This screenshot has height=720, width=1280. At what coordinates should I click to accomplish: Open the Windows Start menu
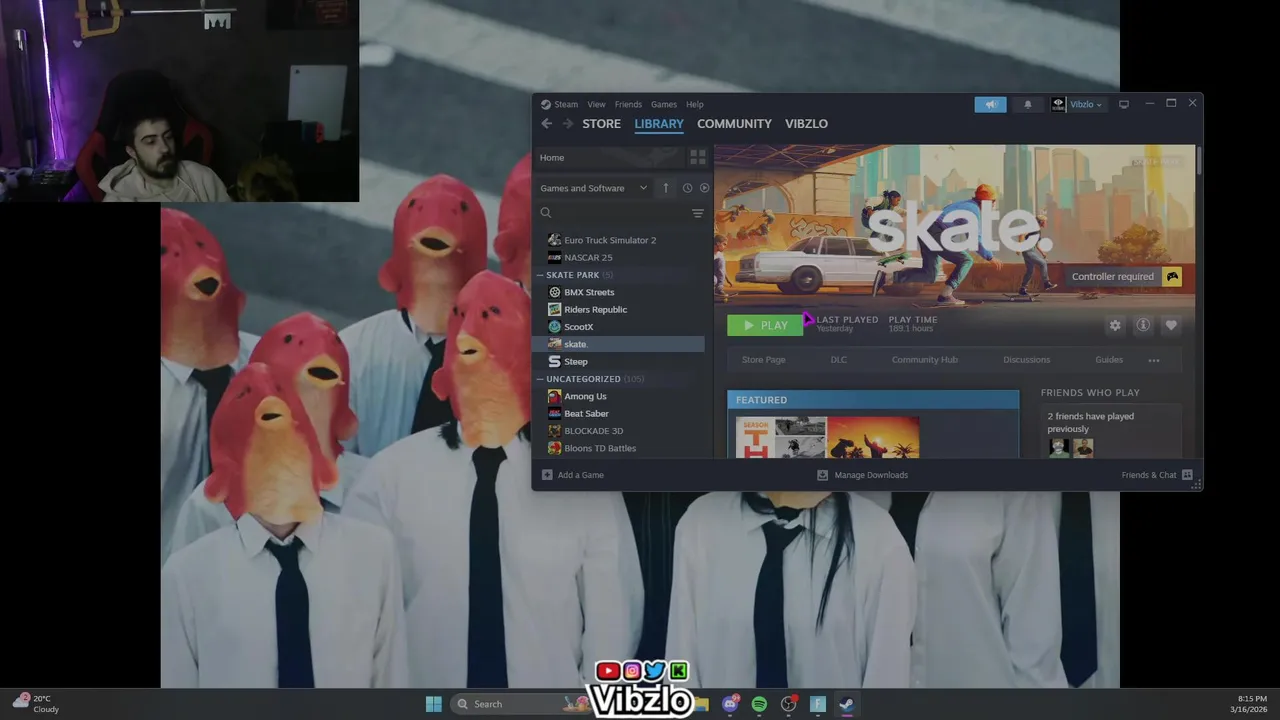coord(433,704)
